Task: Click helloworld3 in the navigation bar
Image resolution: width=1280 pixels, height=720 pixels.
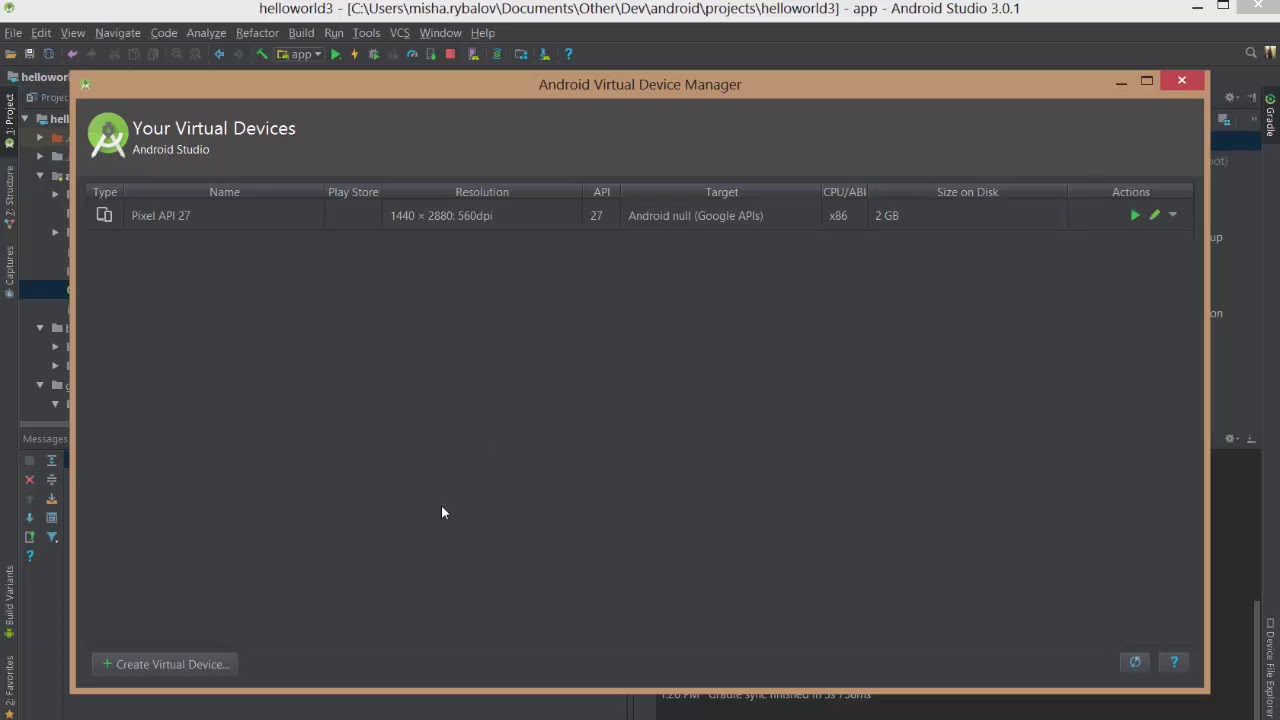Action: (38, 77)
